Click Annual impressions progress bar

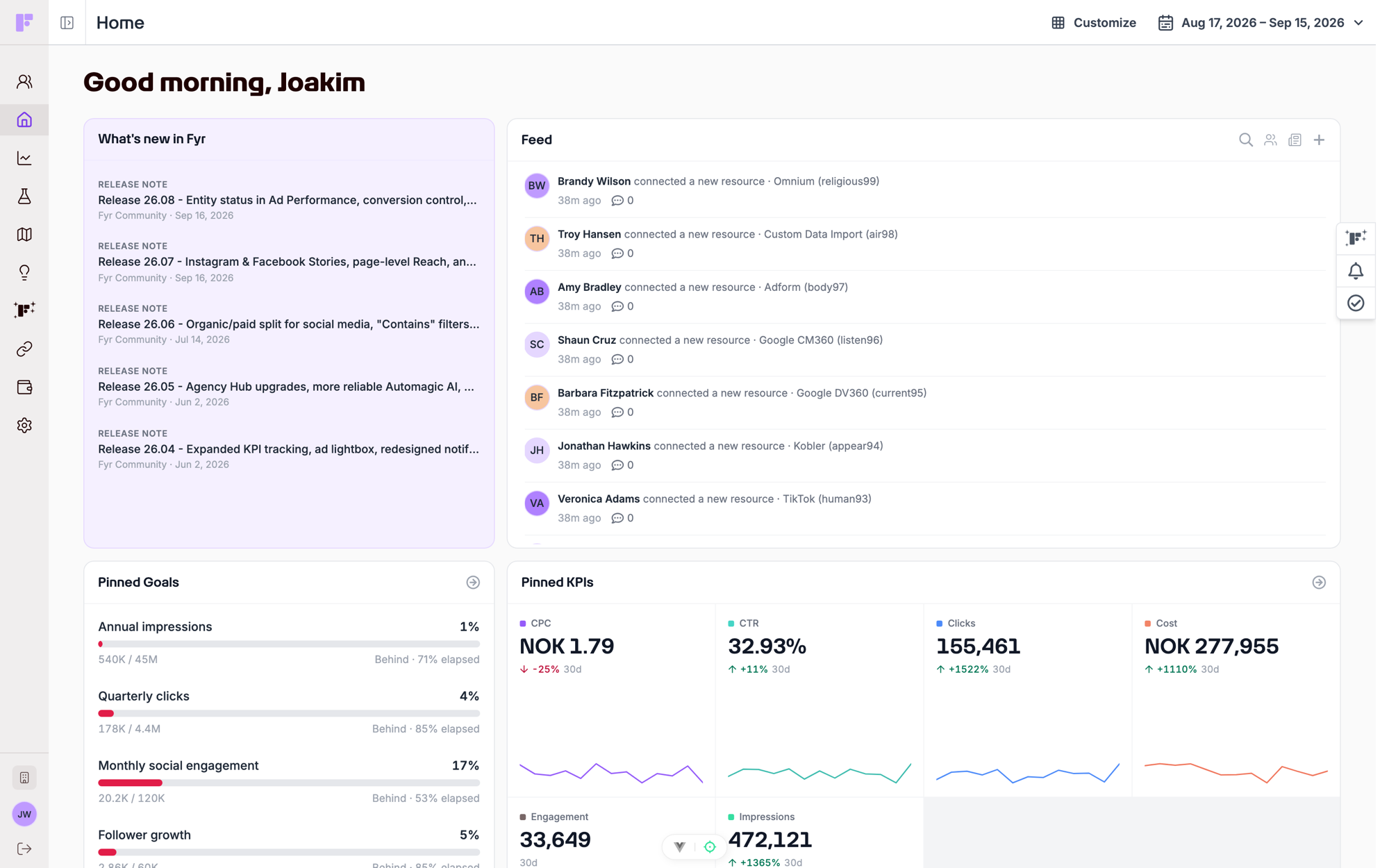(x=289, y=644)
